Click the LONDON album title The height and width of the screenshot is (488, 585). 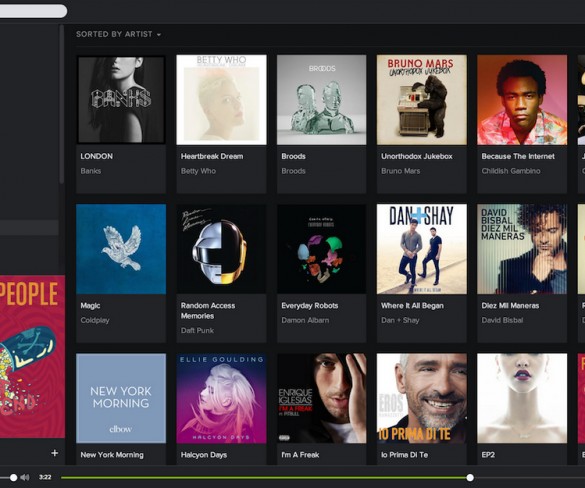tap(97, 156)
